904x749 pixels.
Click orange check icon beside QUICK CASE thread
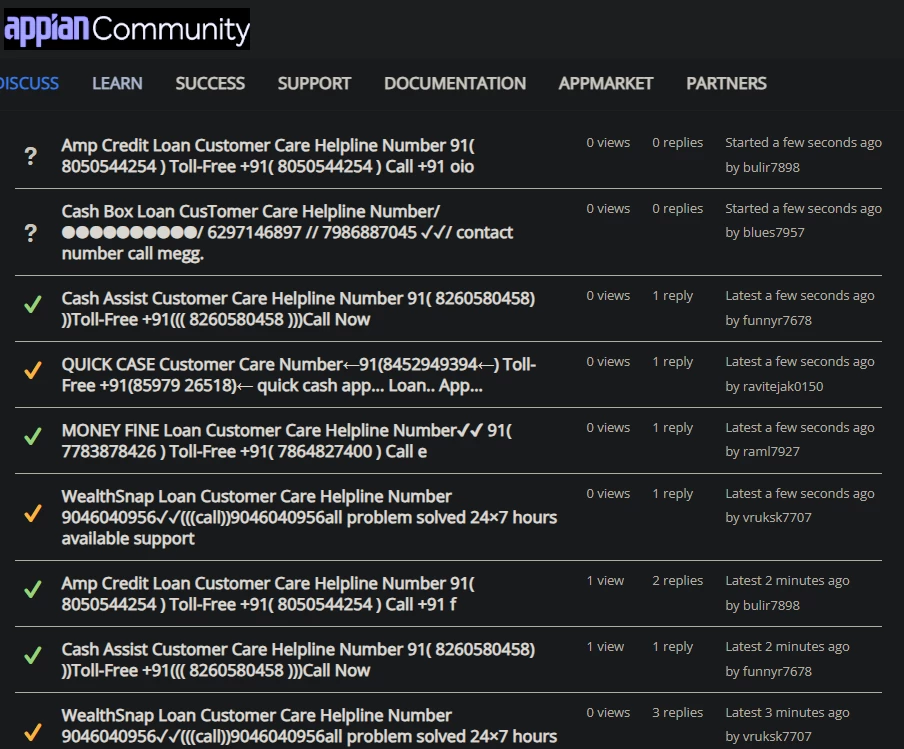pos(33,370)
